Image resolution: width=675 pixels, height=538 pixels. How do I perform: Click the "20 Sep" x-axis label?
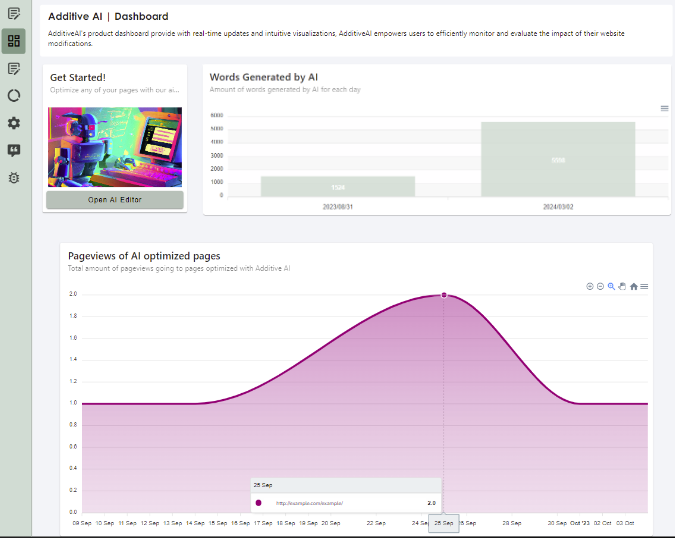[x=331, y=523]
